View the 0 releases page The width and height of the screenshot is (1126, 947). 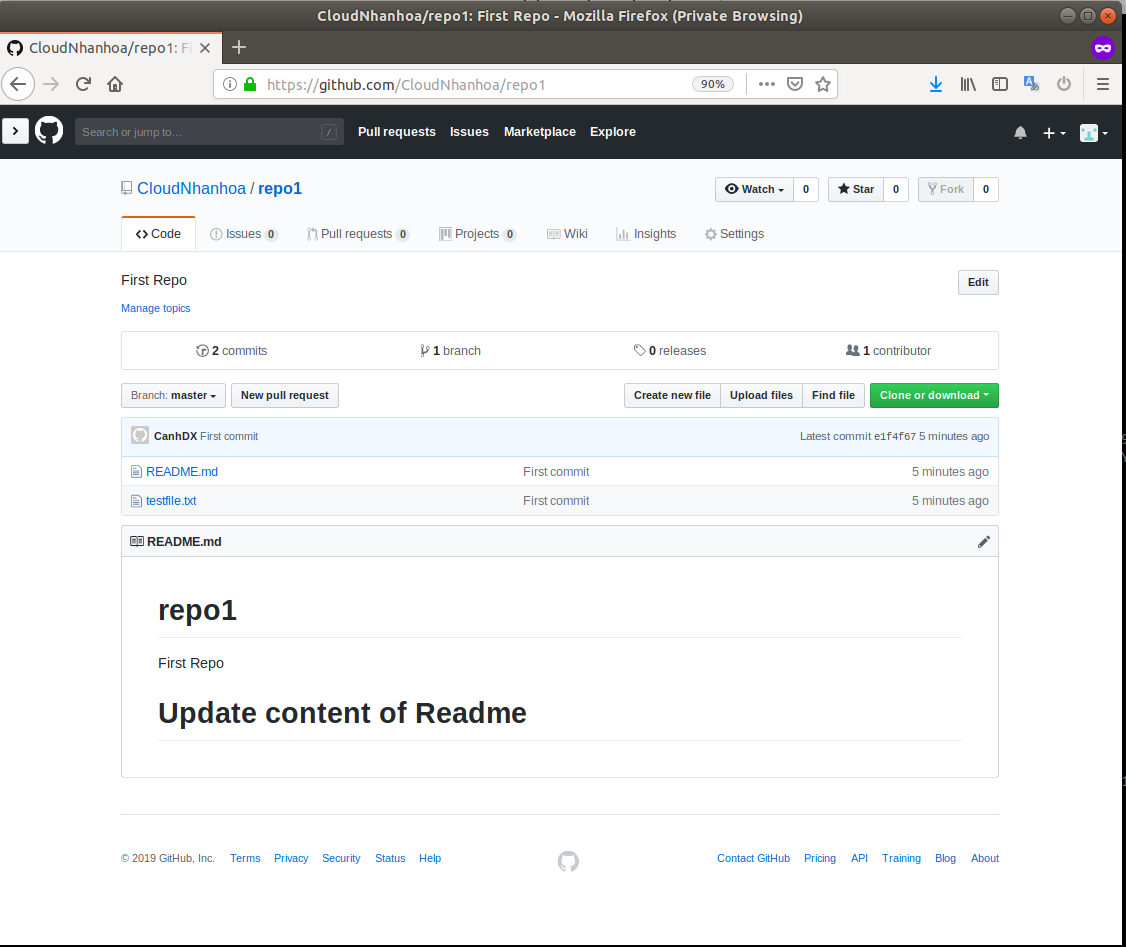(x=669, y=350)
